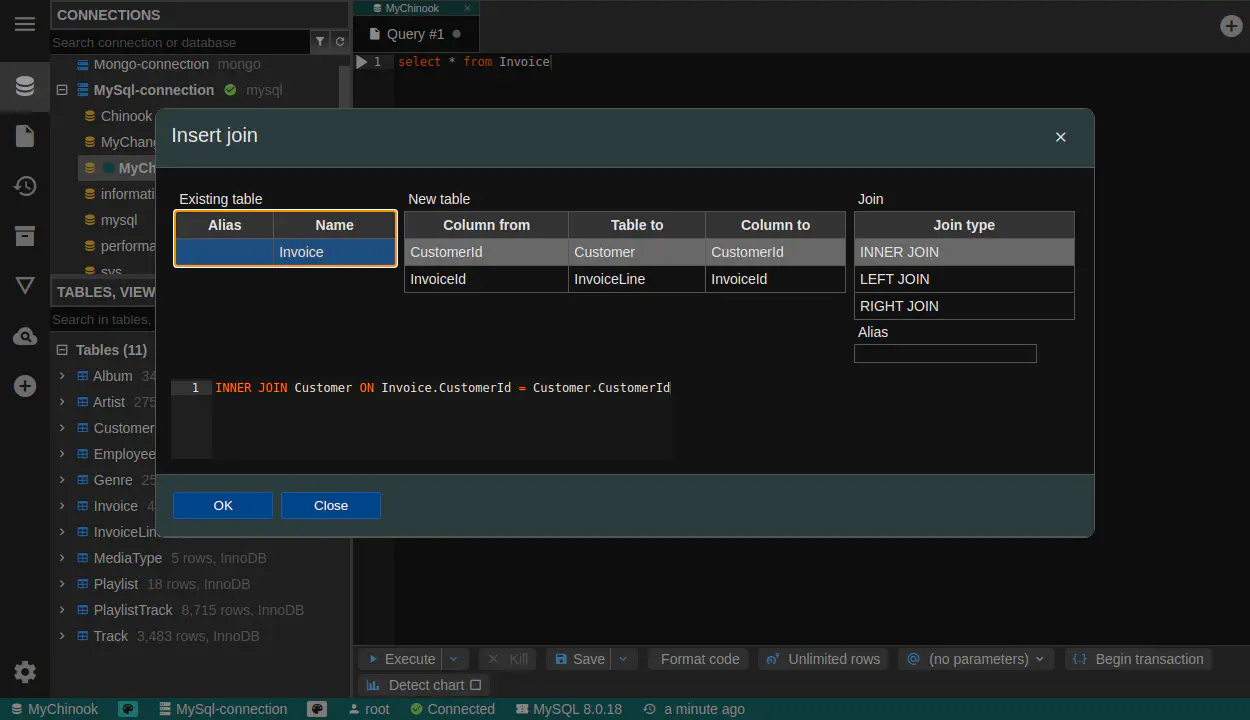This screenshot has width=1250, height=720.
Task: Open the database connections sidebar icon
Action: click(x=25, y=86)
